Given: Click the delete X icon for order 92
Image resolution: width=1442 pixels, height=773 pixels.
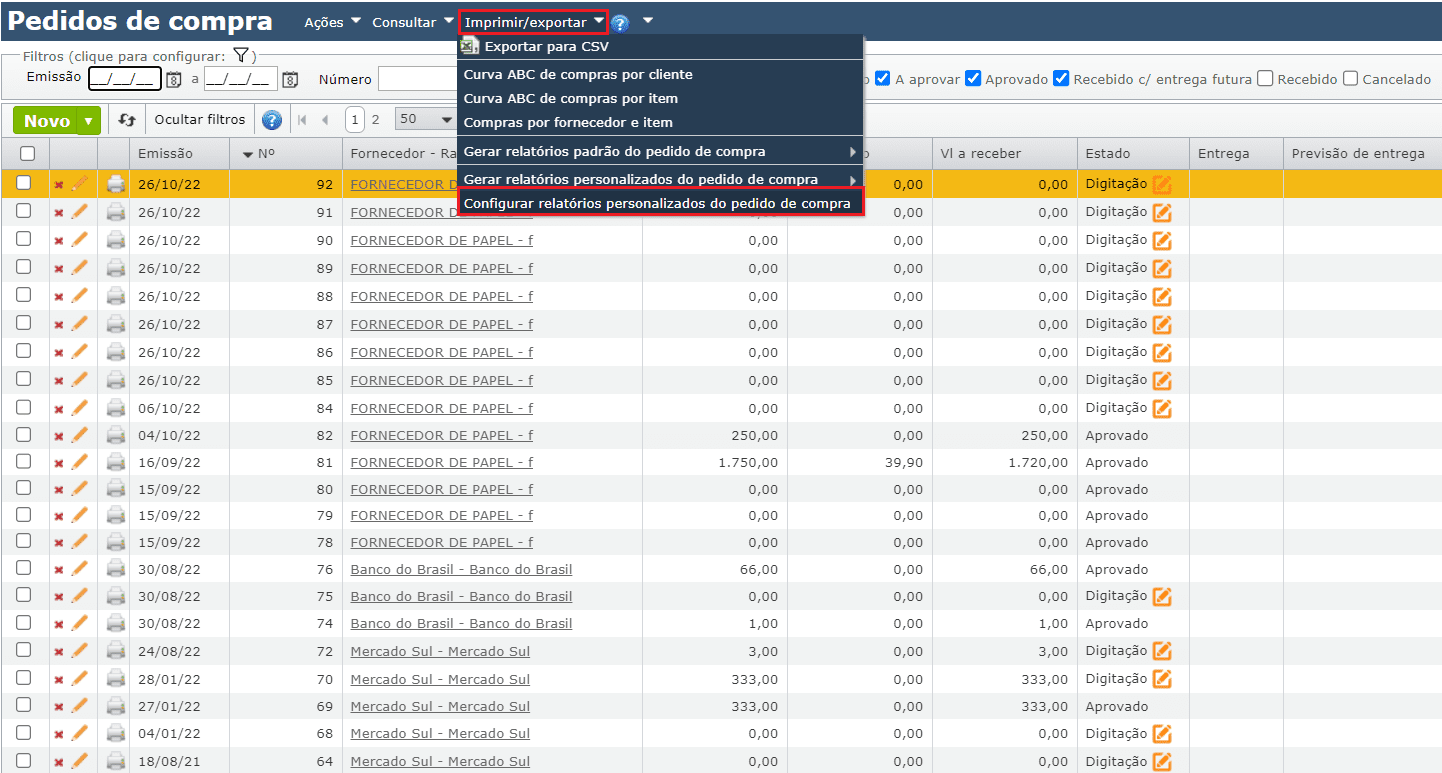Looking at the screenshot, I should tap(58, 185).
